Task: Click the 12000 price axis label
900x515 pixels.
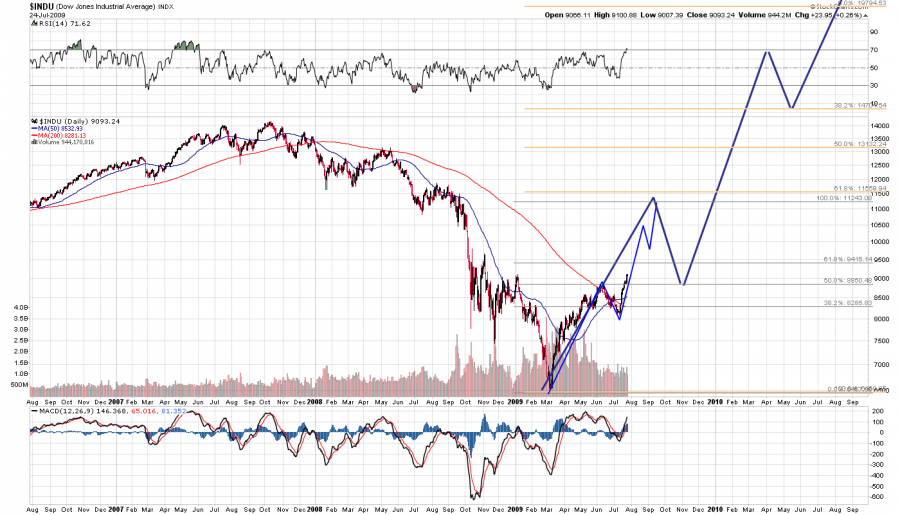Action: coord(880,179)
